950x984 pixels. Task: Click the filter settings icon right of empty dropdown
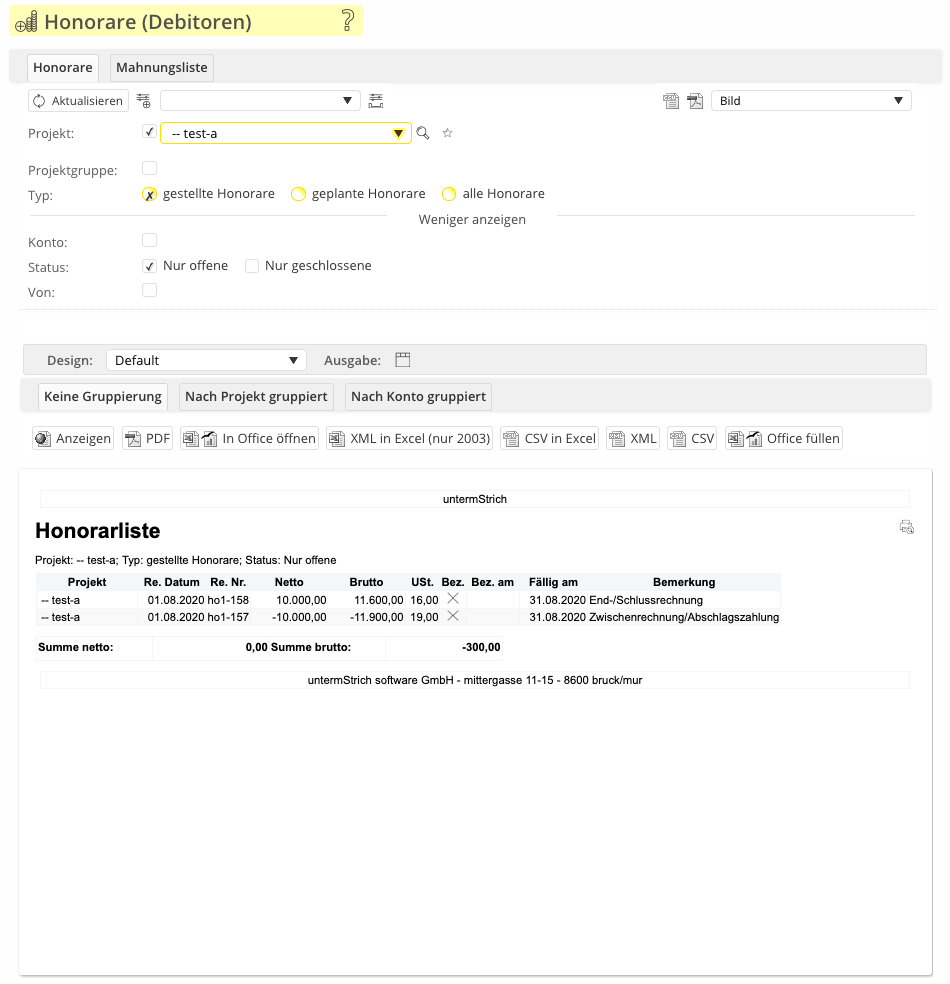click(x=376, y=101)
